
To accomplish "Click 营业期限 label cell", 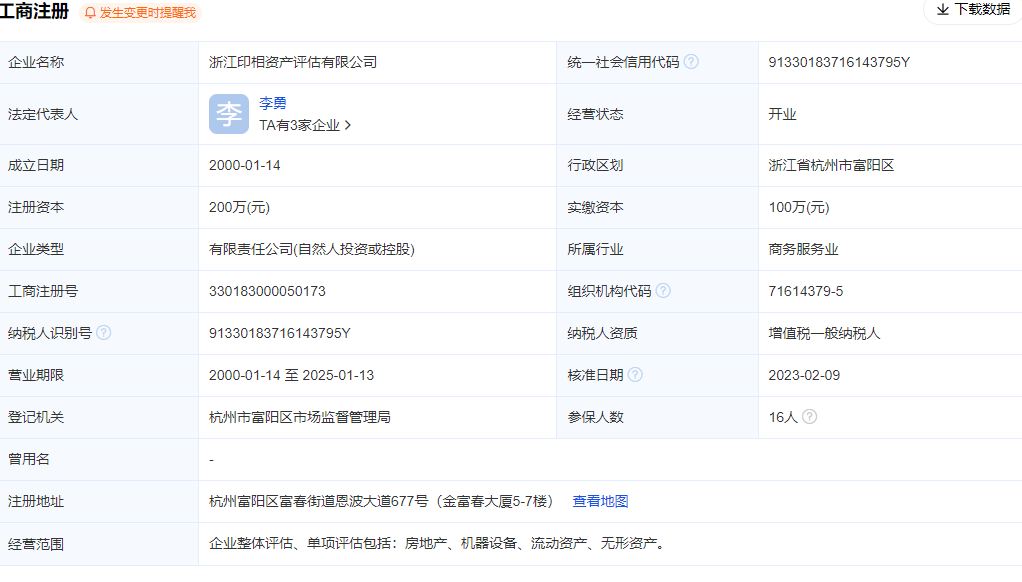I will 99,375.
